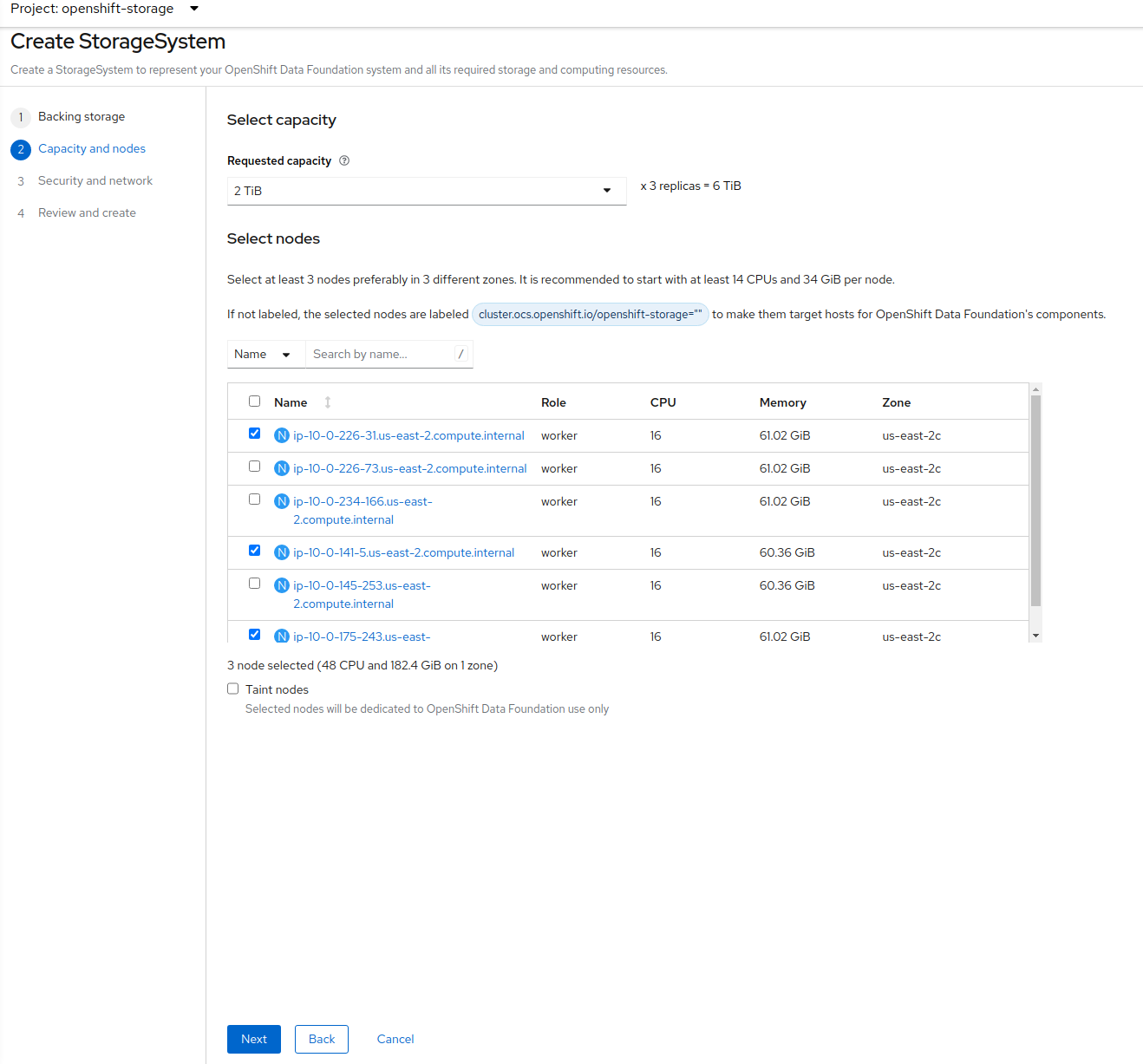Uncheck node ip-10-0-141-5 checkbox
The height and width of the screenshot is (1064, 1143).
[254, 550]
